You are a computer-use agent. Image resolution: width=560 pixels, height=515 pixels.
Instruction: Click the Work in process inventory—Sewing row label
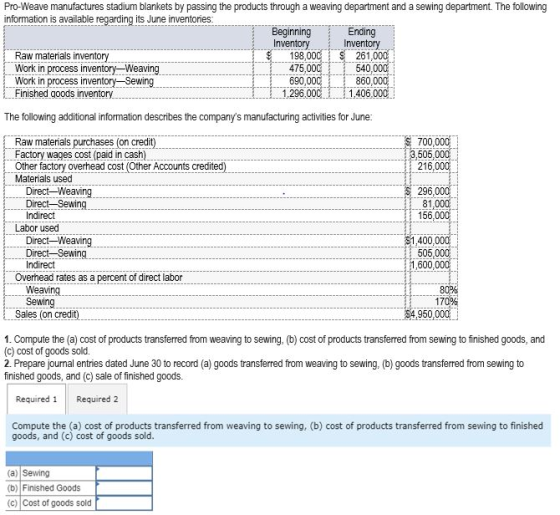coord(84,81)
